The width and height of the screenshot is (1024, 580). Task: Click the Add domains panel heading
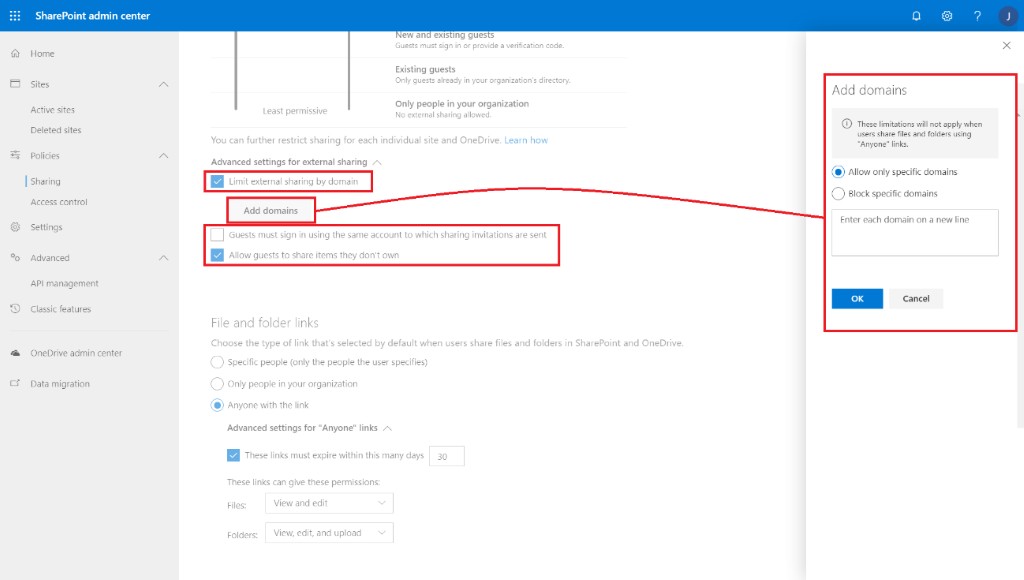click(x=869, y=90)
